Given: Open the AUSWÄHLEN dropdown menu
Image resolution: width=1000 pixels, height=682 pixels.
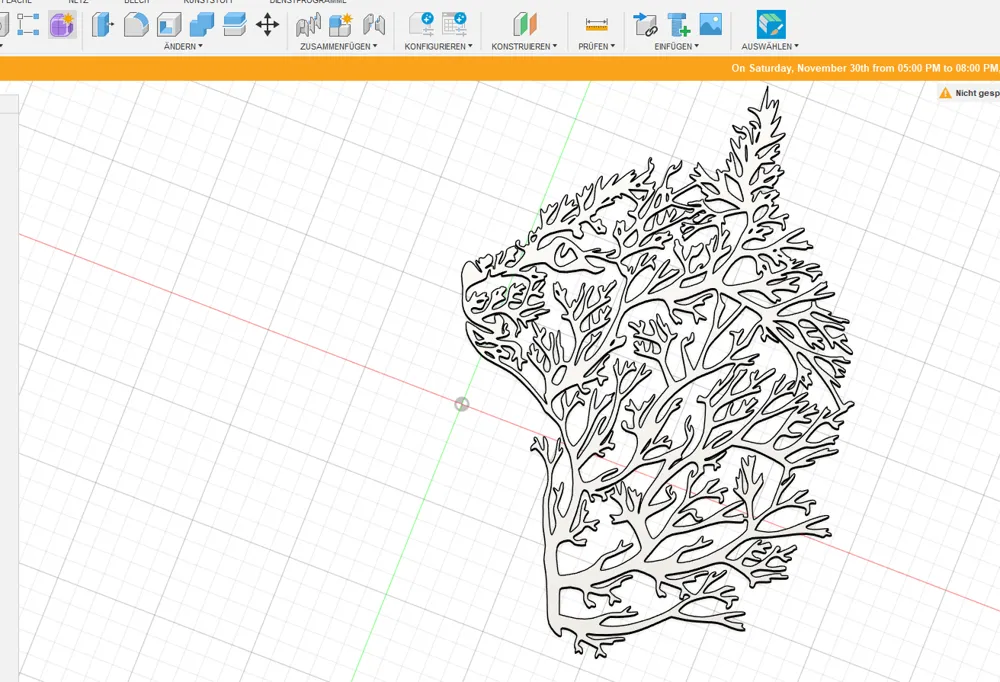Looking at the screenshot, I should tap(770, 47).
